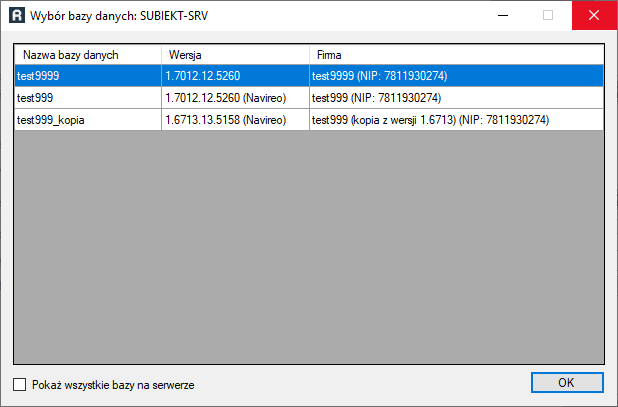
Task: Click version cell 1.7012.12.5260 (Navireo)
Action: click(x=235, y=98)
